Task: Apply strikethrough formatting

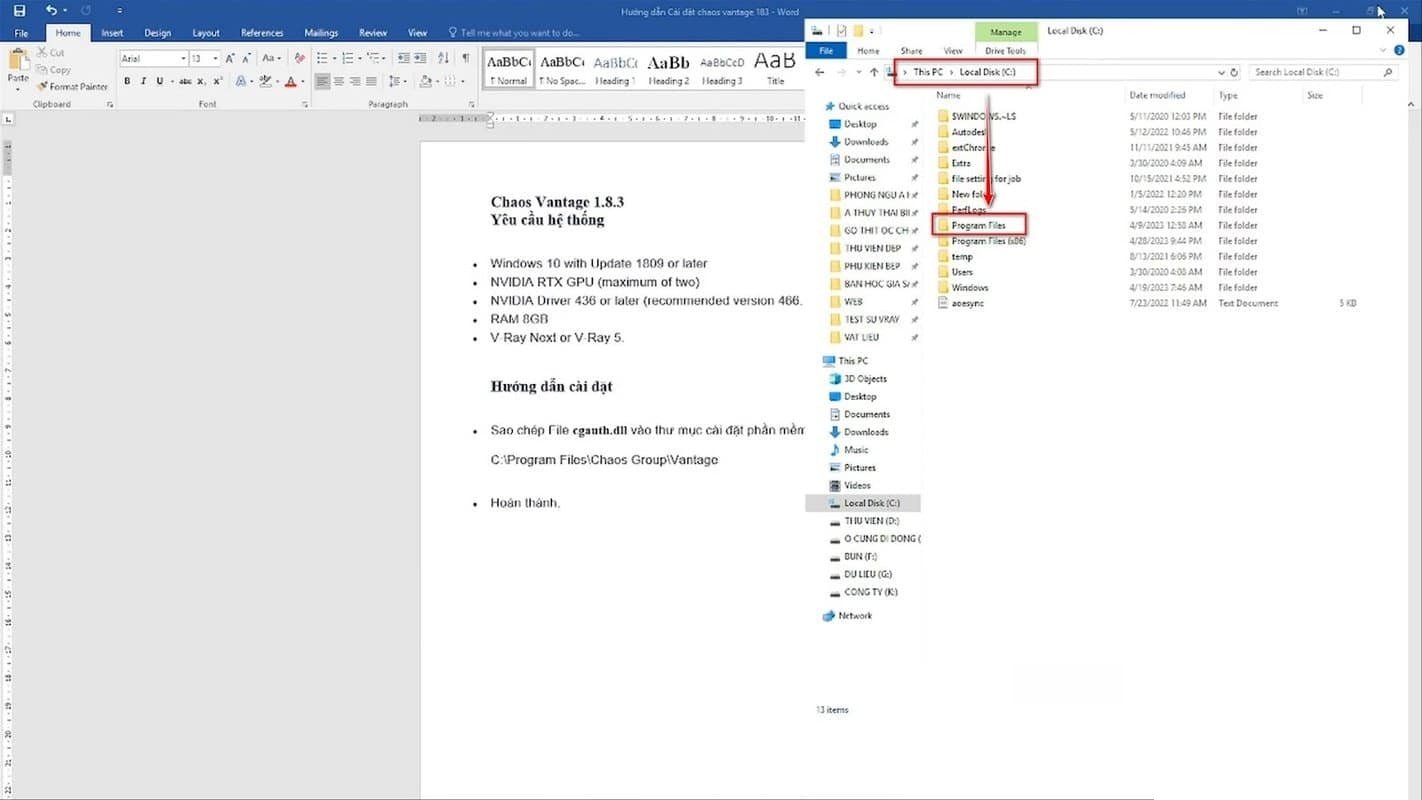Action: [185, 81]
